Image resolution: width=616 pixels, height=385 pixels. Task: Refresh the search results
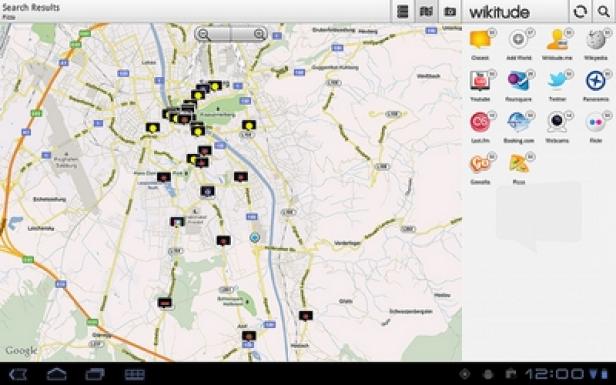(580, 11)
